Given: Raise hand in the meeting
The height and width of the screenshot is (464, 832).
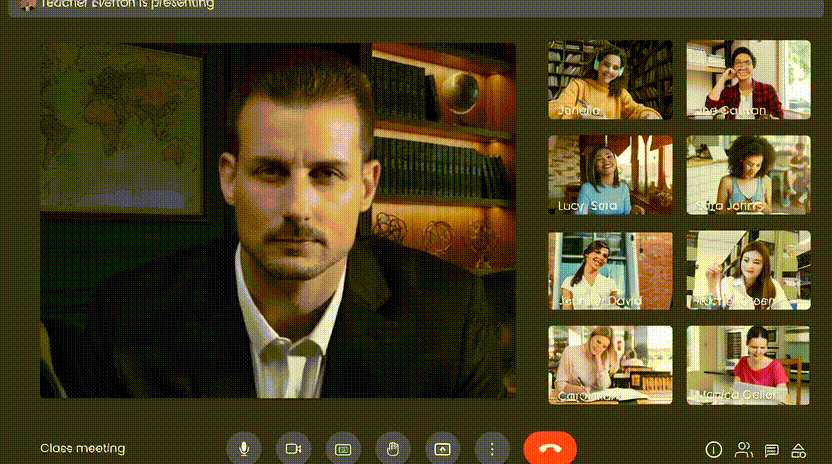Looking at the screenshot, I should pyautogui.click(x=393, y=449).
